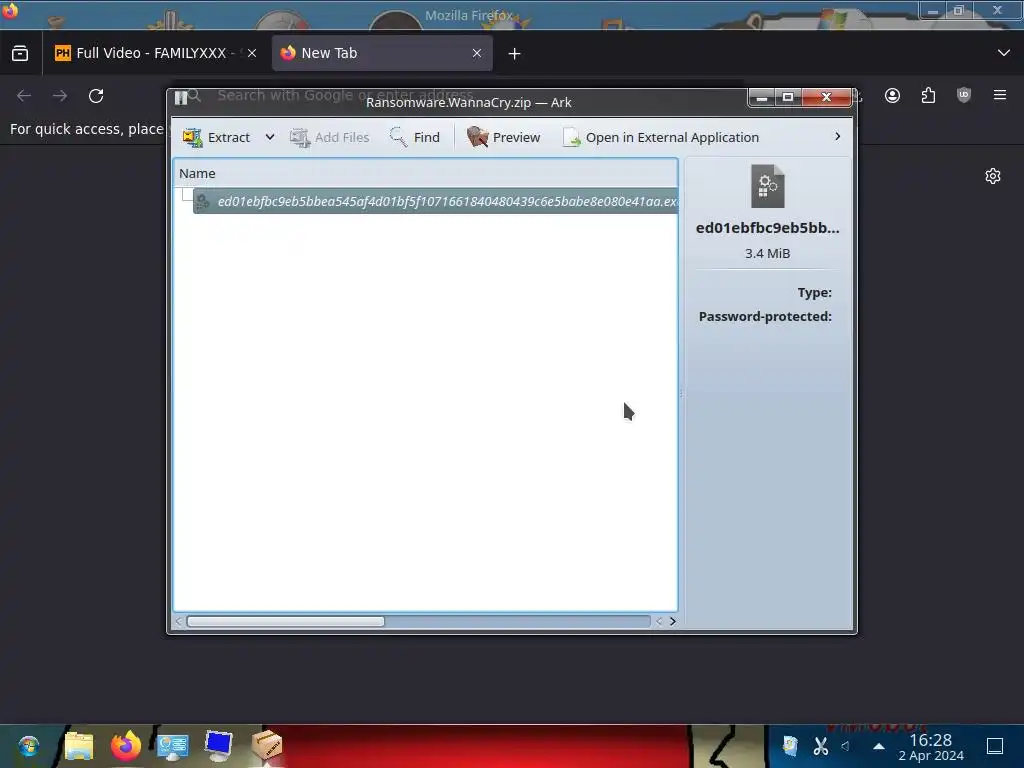
Task: Minimize the Ark window
Action: click(x=761, y=97)
